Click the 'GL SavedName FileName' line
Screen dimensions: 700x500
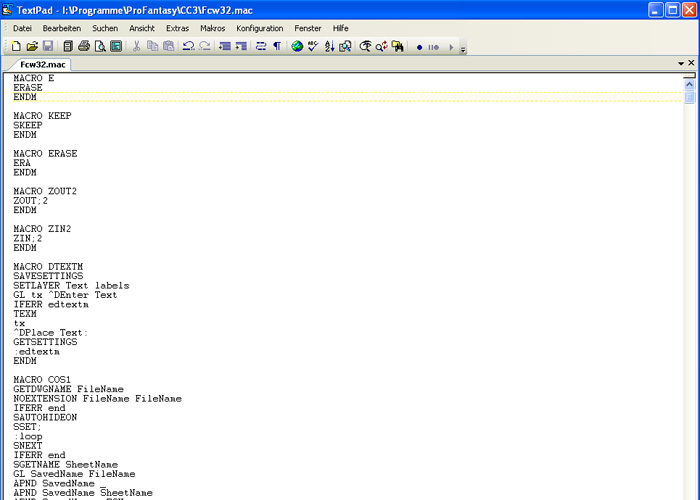pyautogui.click(x=74, y=474)
